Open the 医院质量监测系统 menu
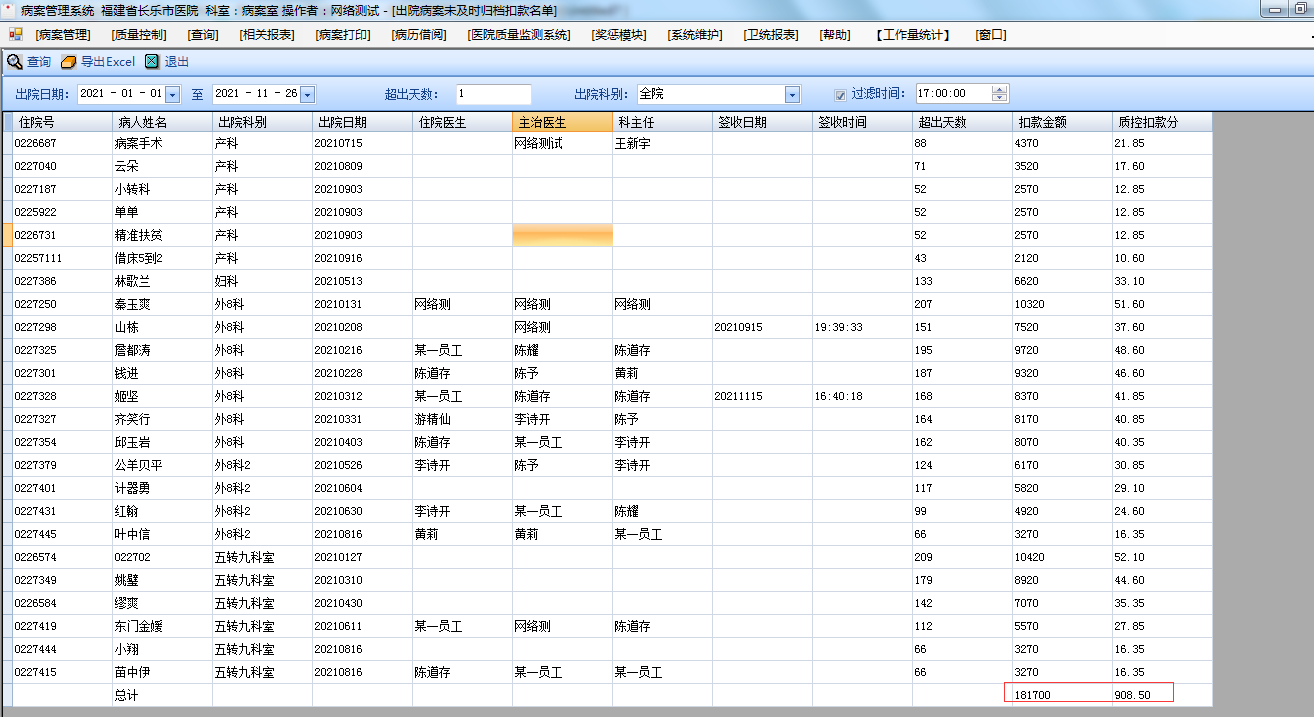 point(519,34)
